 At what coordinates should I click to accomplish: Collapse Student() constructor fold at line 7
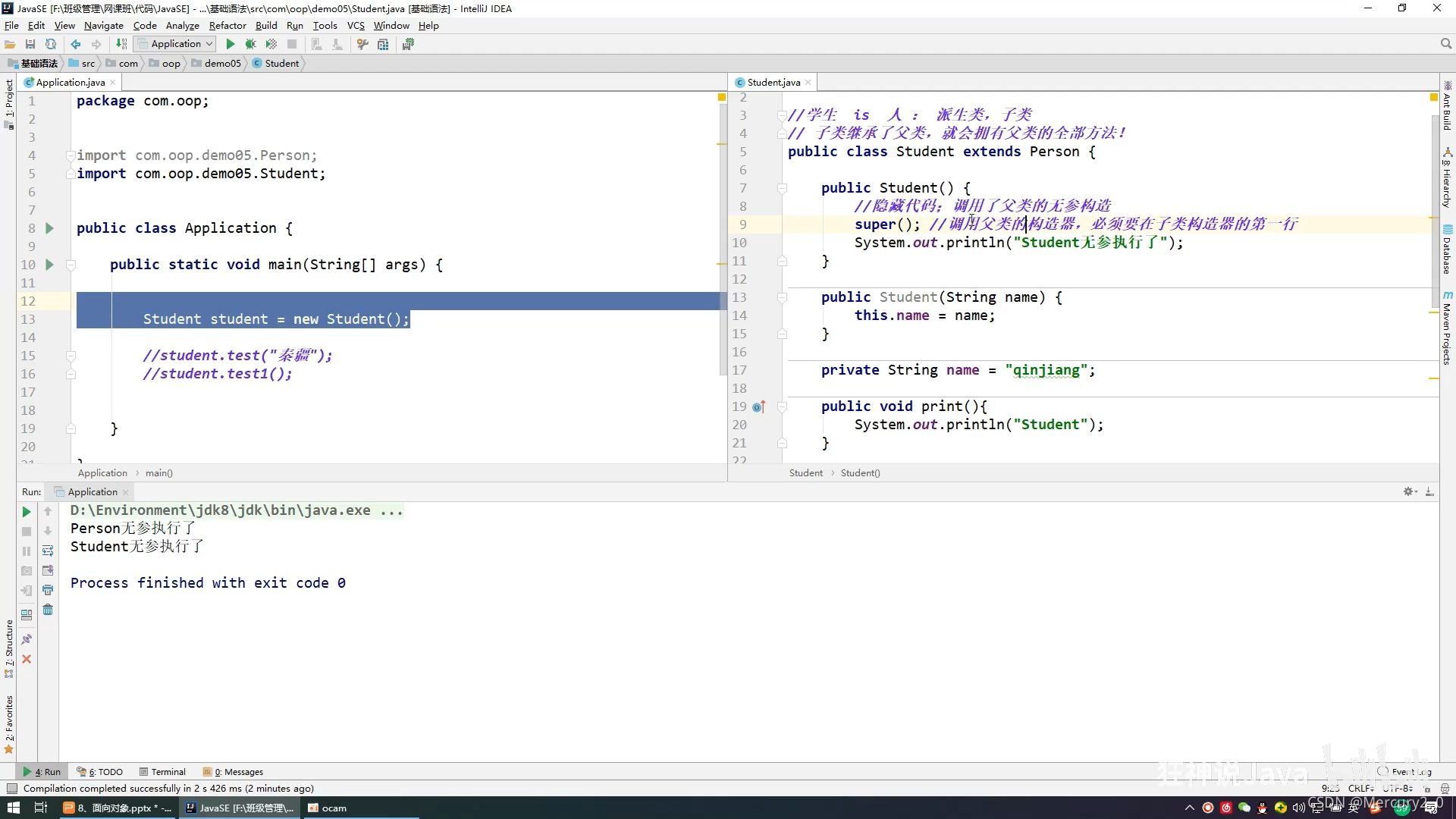tap(782, 188)
